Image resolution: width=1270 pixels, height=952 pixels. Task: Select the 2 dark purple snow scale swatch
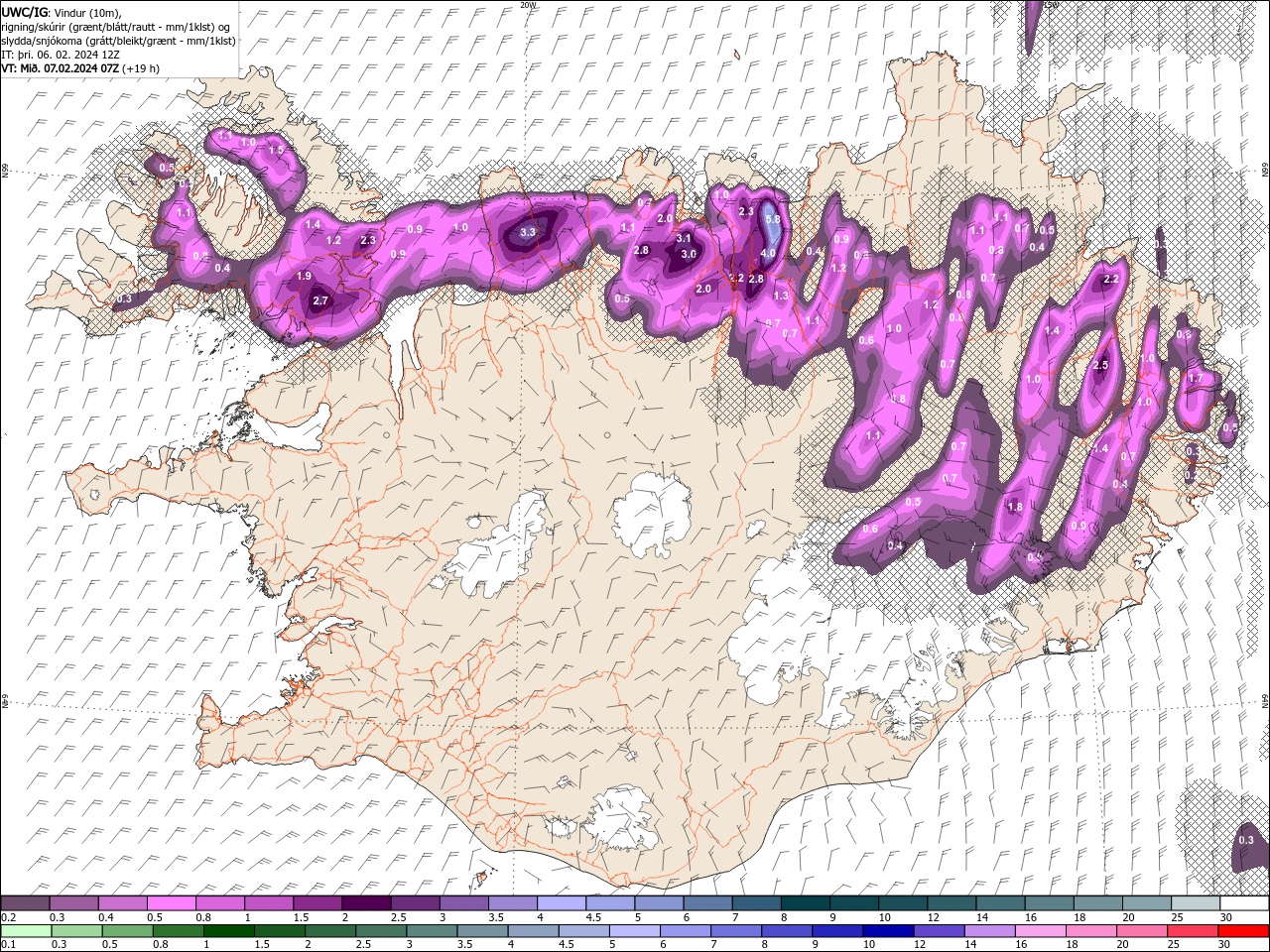click(366, 903)
